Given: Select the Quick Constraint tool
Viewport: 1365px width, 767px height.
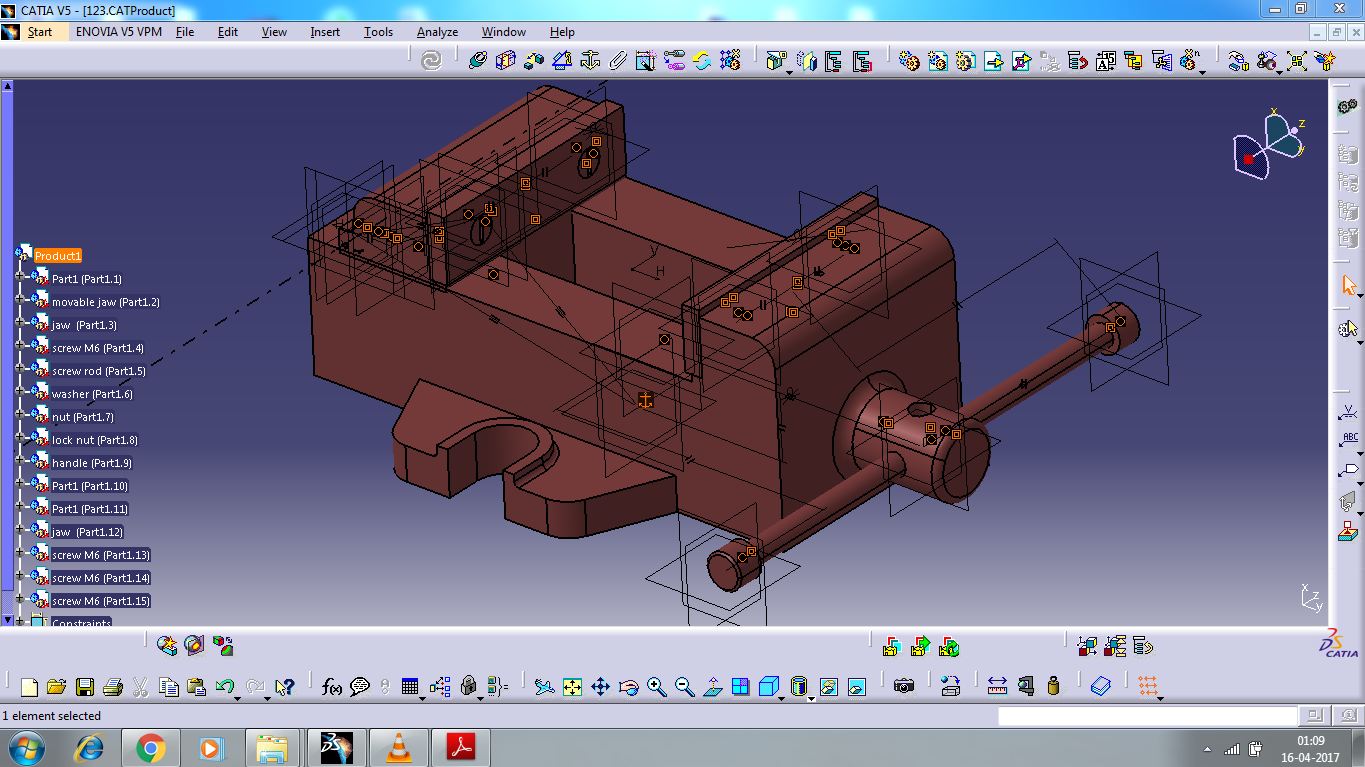Looking at the screenshot, I should [x=646, y=61].
